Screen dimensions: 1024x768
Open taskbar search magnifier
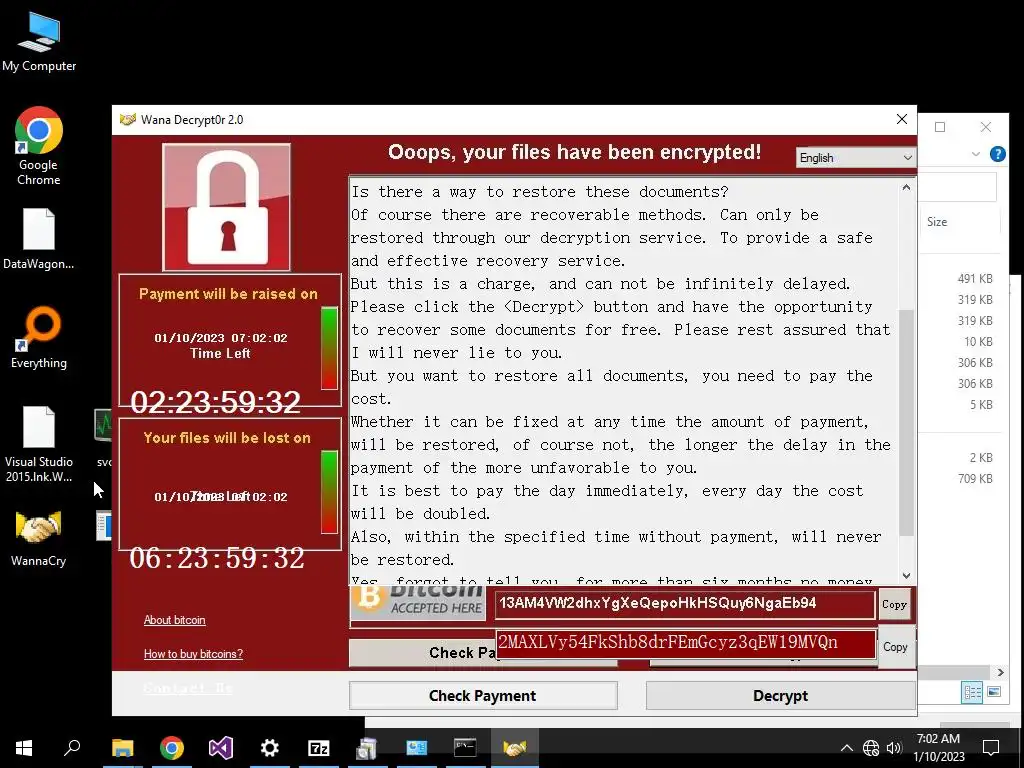click(72, 748)
